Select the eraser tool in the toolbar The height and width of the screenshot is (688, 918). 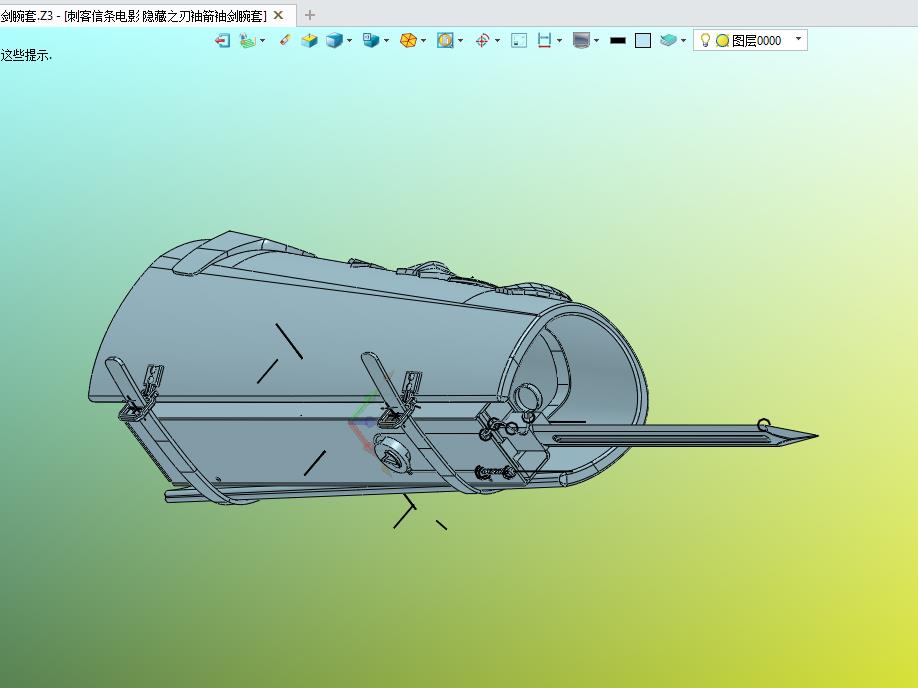285,40
